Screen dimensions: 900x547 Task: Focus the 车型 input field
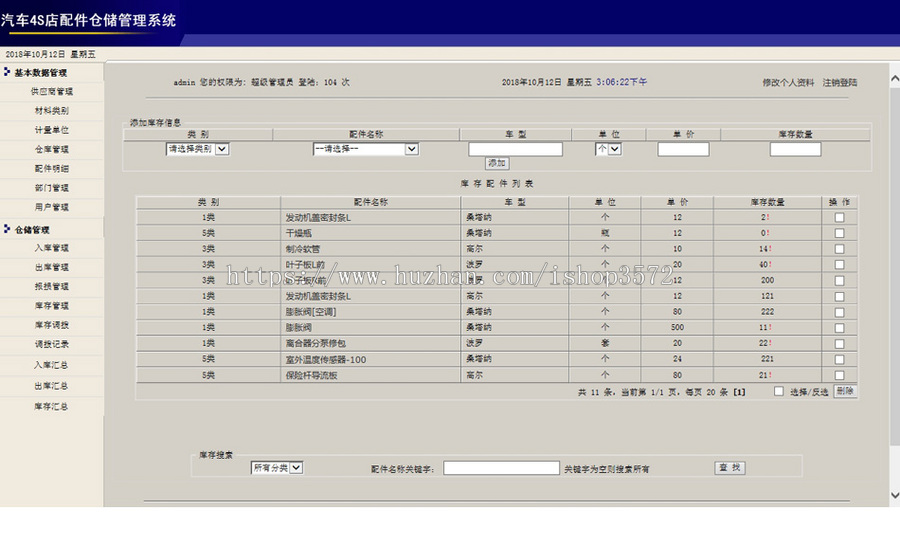(x=515, y=149)
